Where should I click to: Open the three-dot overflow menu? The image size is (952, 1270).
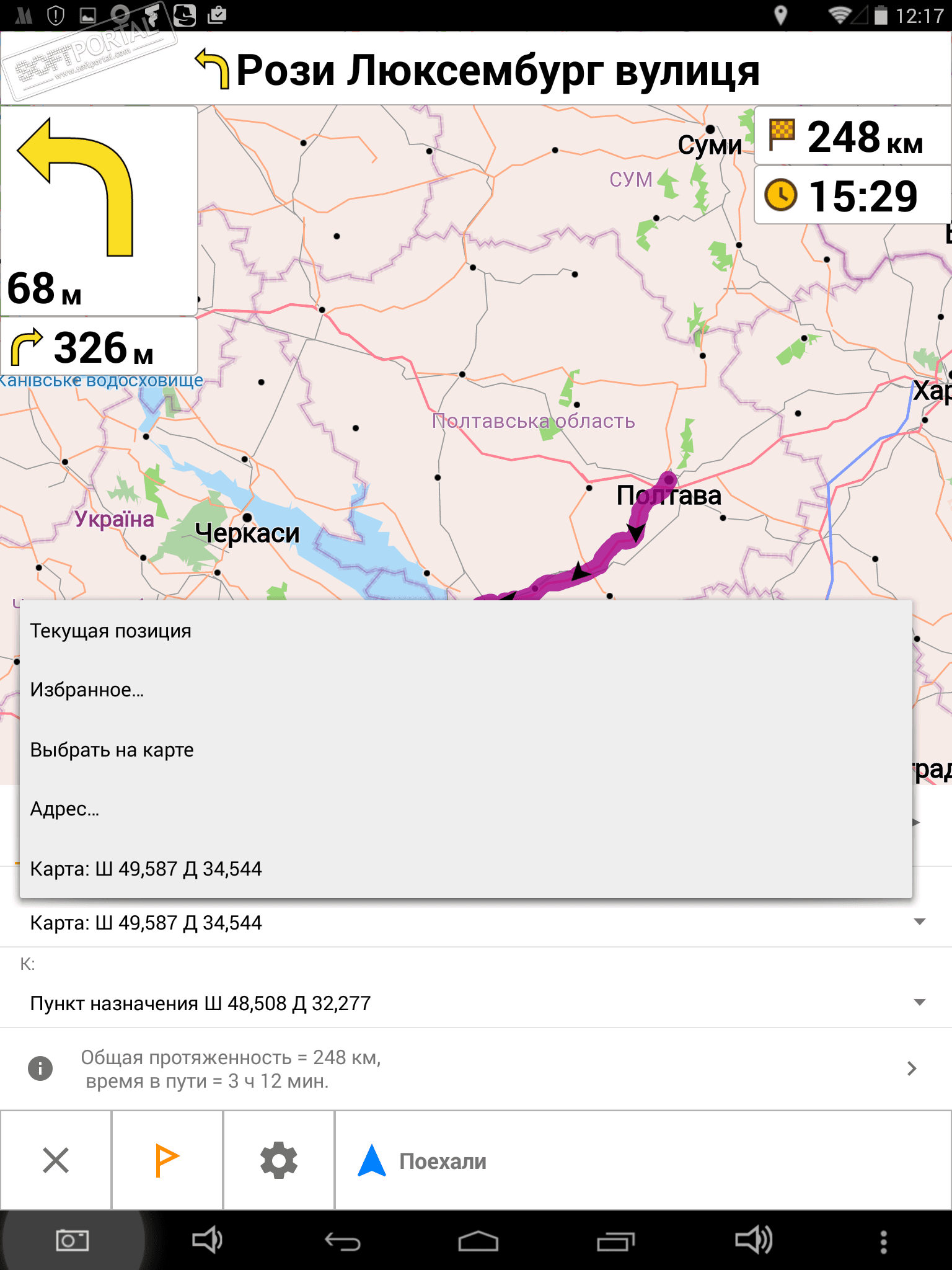884,1241
